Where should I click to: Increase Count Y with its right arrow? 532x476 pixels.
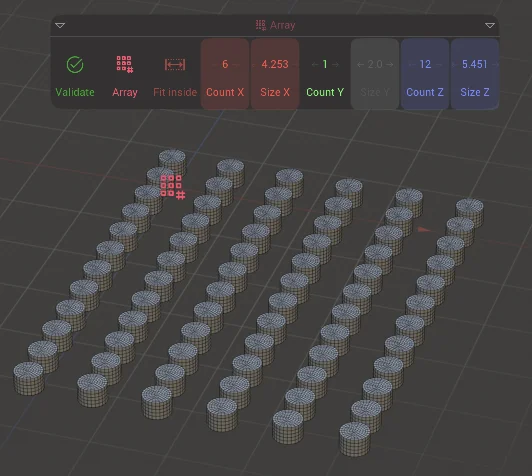336,64
